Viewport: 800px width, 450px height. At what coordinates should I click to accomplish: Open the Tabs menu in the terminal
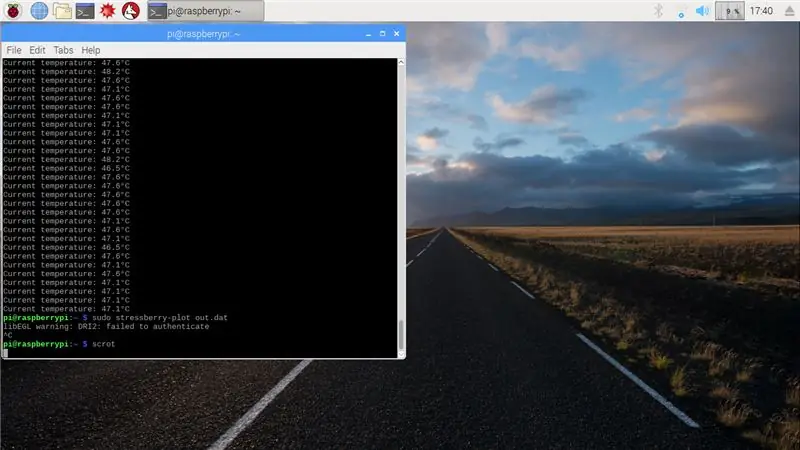point(63,50)
